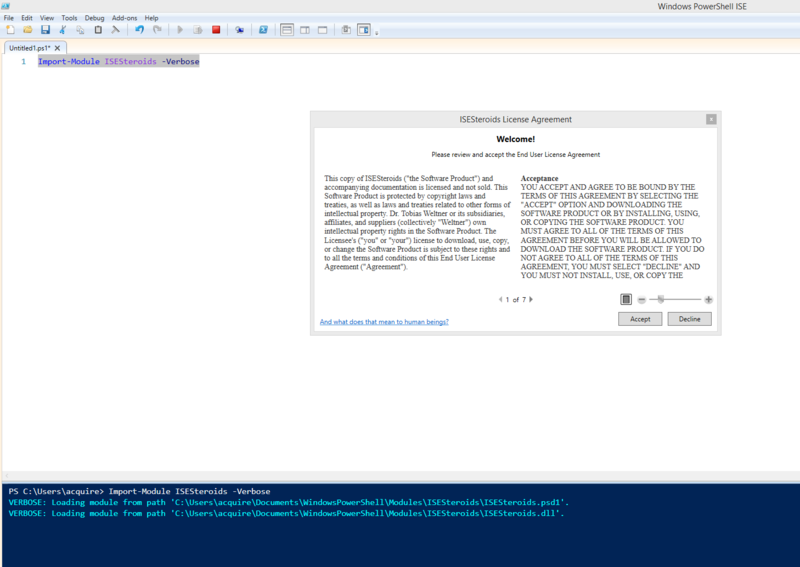Image resolution: width=800 pixels, height=567 pixels.
Task: Open the Tools menu
Action: 69,18
